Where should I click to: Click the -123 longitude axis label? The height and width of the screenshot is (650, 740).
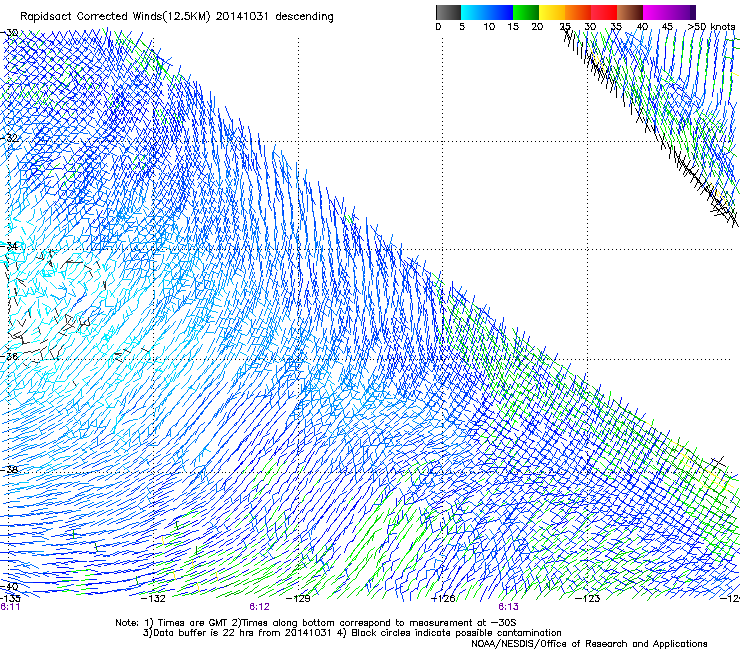coord(588,599)
